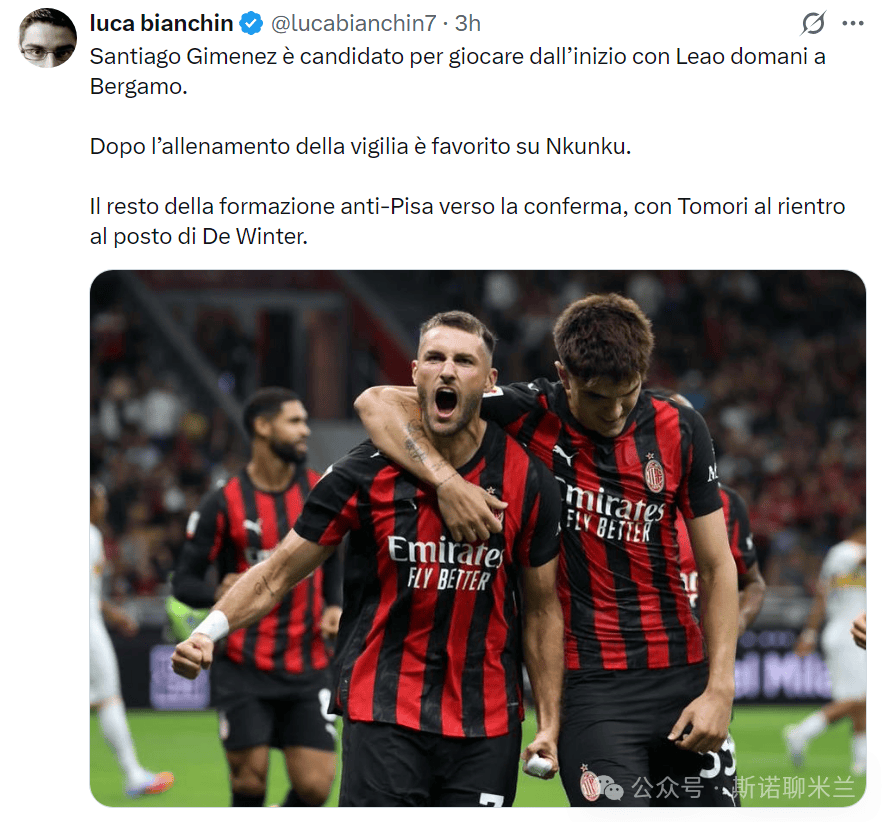Open the Grok explain-post icon
The width and height of the screenshot is (883, 822).
[x=813, y=23]
